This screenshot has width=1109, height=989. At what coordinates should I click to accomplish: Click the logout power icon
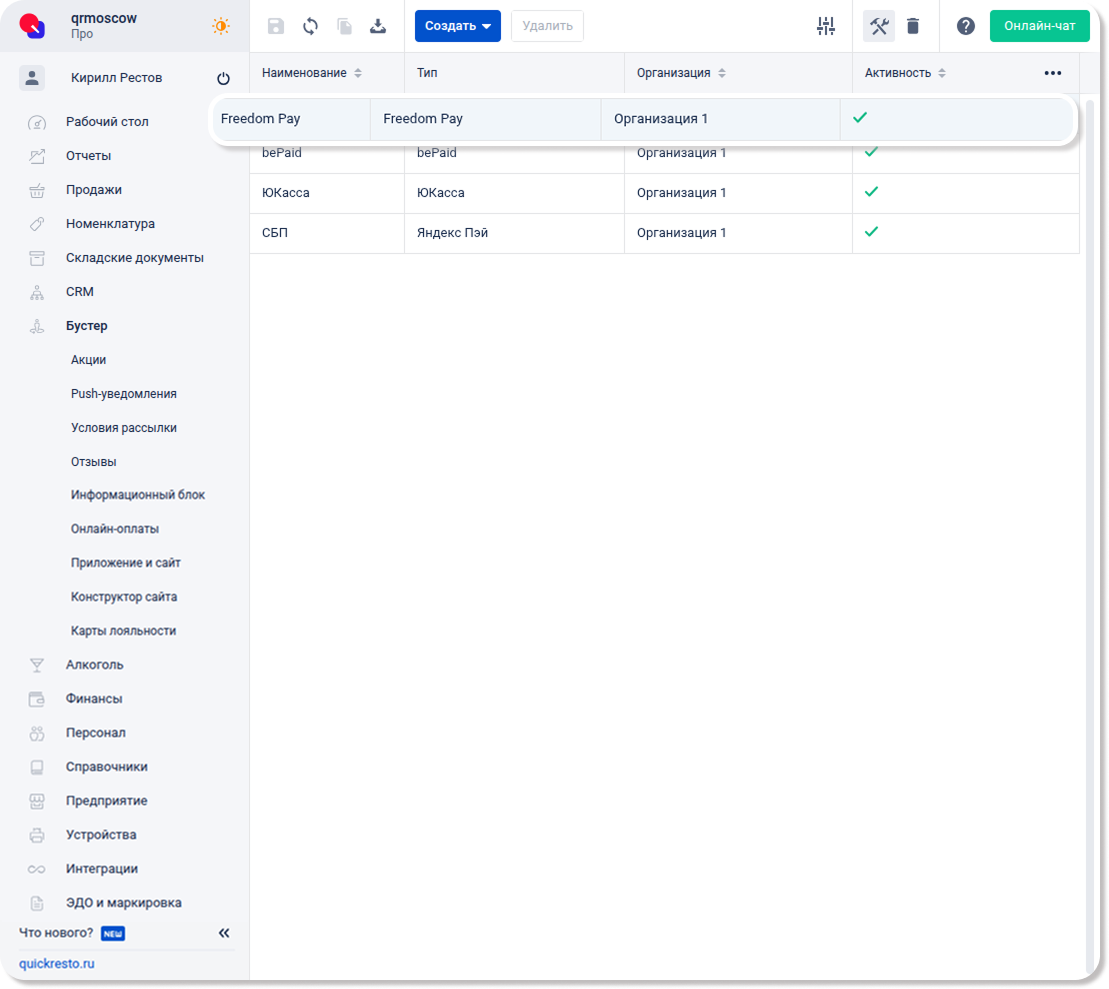tap(223, 79)
